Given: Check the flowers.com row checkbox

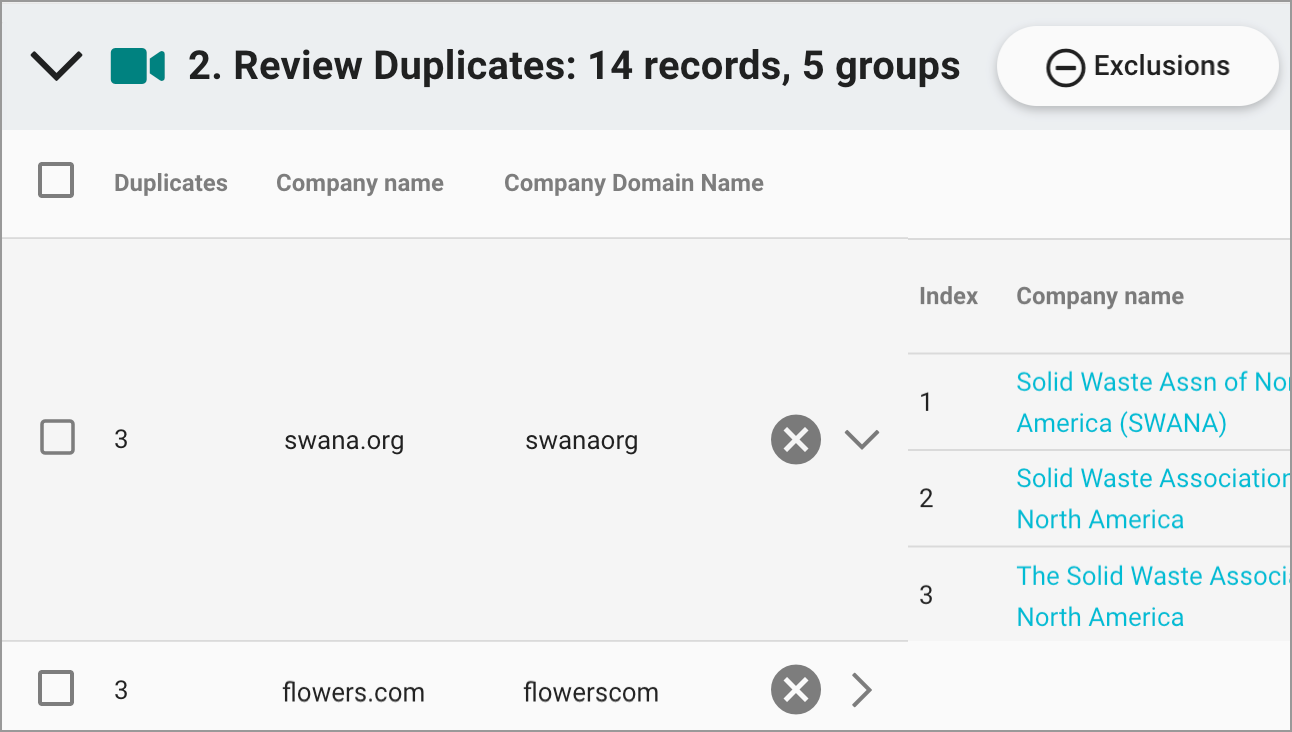Looking at the screenshot, I should [x=57, y=688].
